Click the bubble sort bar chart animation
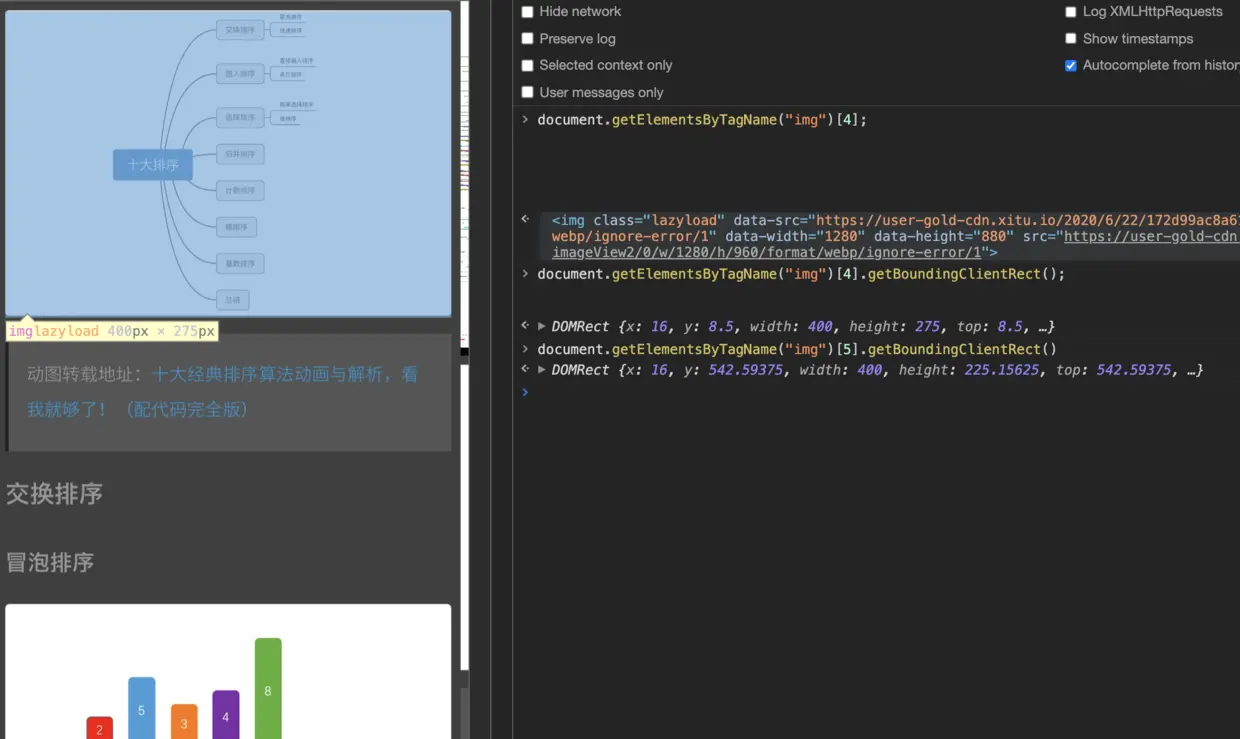1240x739 pixels. pos(228,671)
